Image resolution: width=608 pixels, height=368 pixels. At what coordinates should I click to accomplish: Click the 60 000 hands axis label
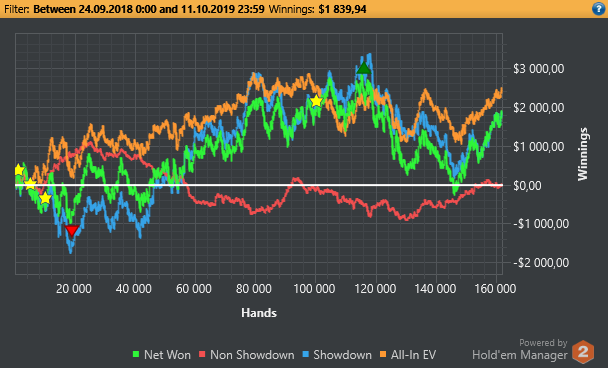tap(194, 289)
